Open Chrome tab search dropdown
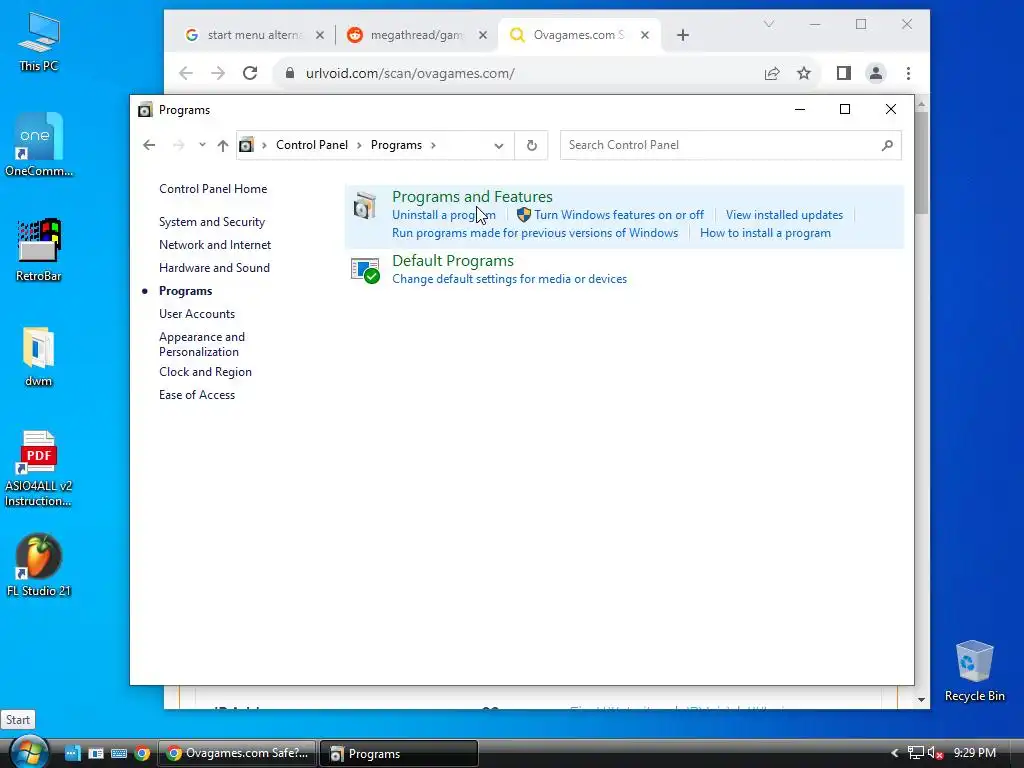The image size is (1024, 768). click(x=769, y=24)
